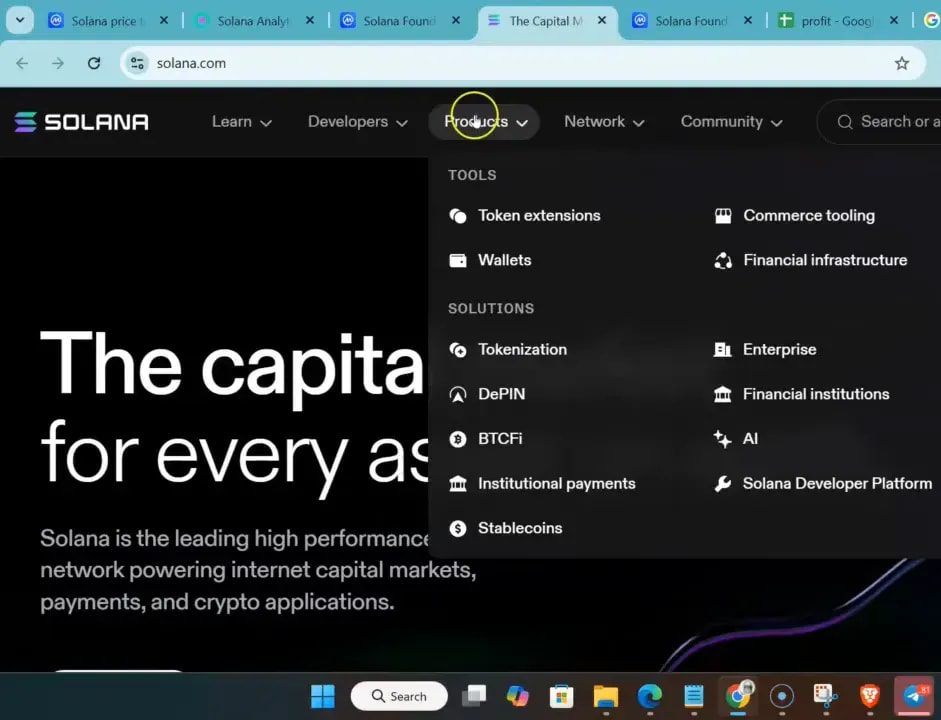The width and height of the screenshot is (941, 720).
Task: Click the Commerce tooling storefront icon
Action: click(723, 216)
